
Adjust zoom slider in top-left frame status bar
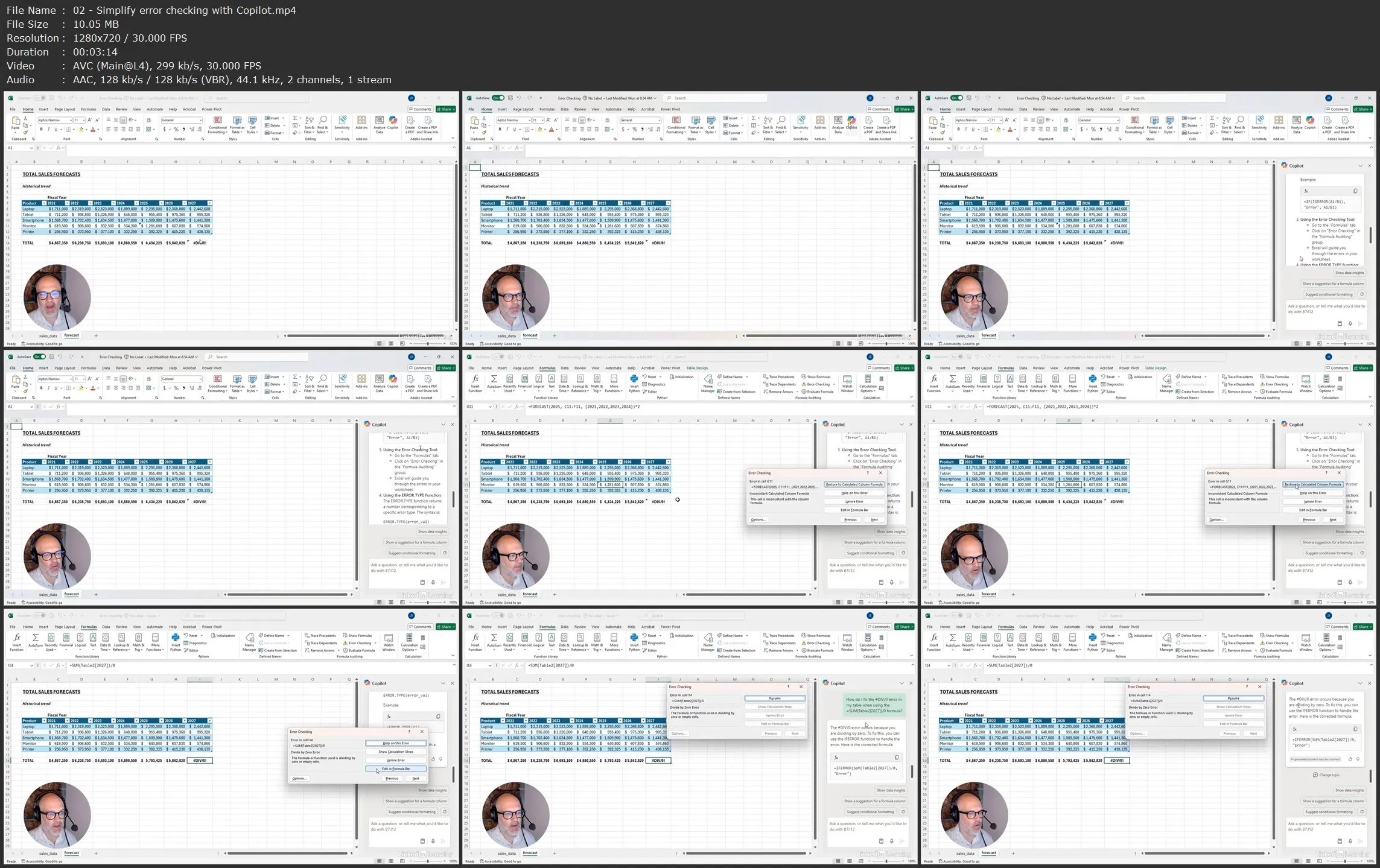click(x=428, y=343)
